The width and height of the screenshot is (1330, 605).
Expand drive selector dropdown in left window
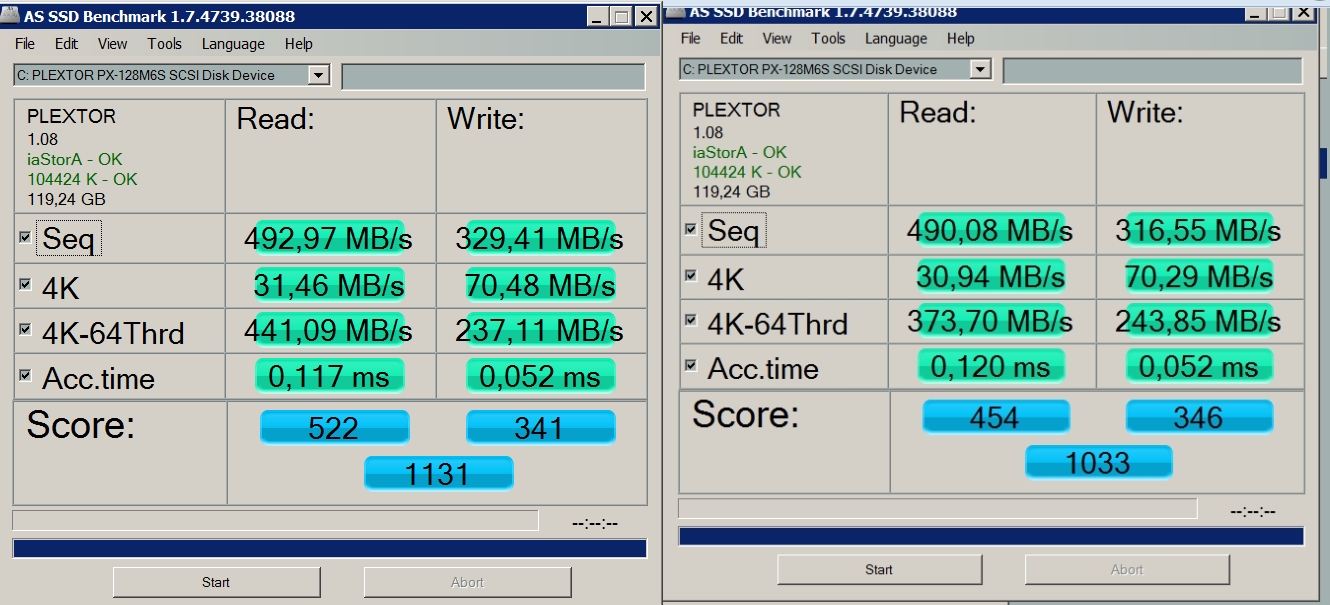(x=319, y=75)
